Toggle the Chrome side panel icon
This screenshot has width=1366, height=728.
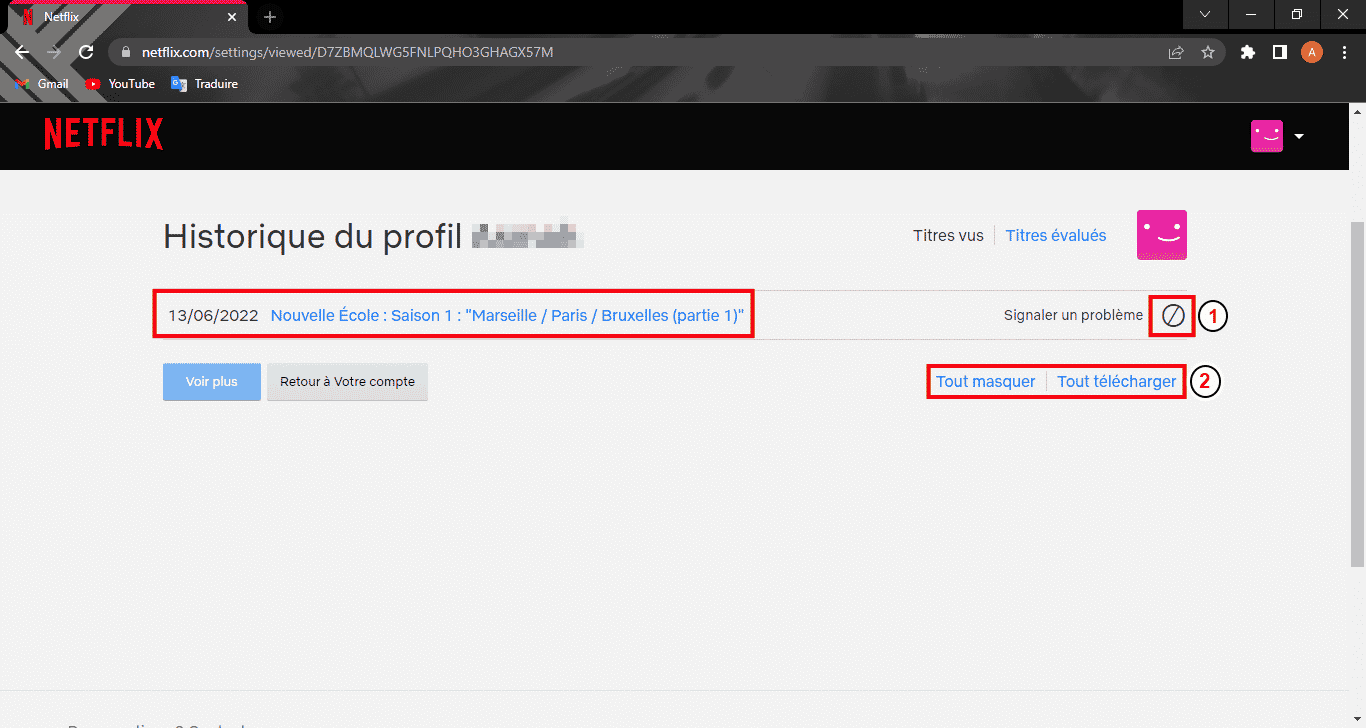pos(1279,52)
